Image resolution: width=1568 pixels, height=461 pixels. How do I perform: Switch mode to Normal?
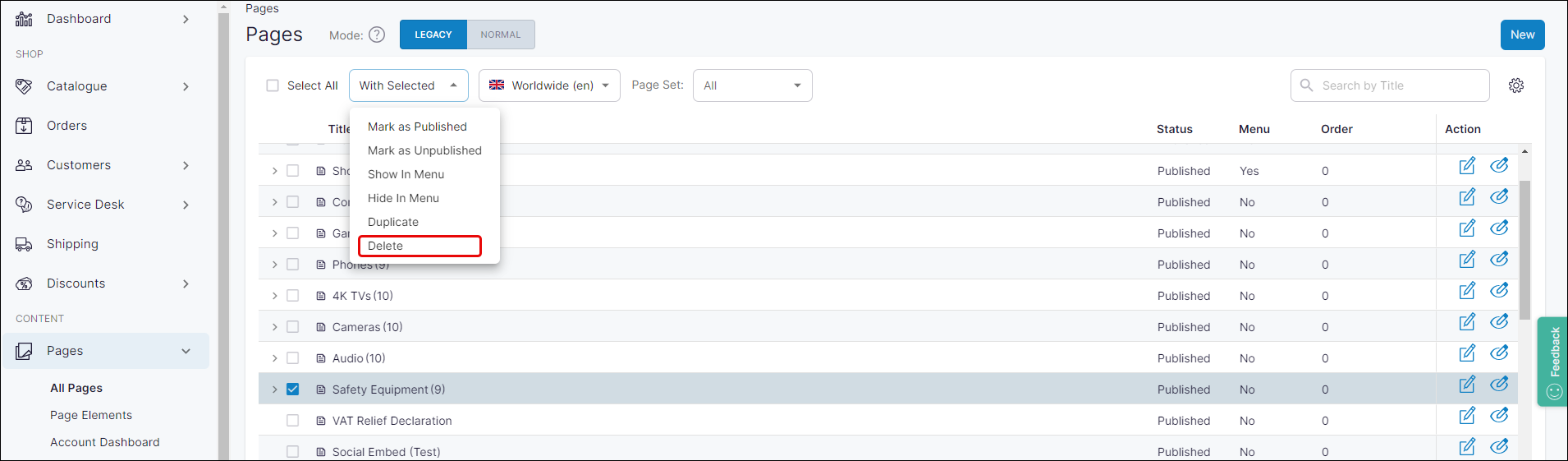pos(501,35)
